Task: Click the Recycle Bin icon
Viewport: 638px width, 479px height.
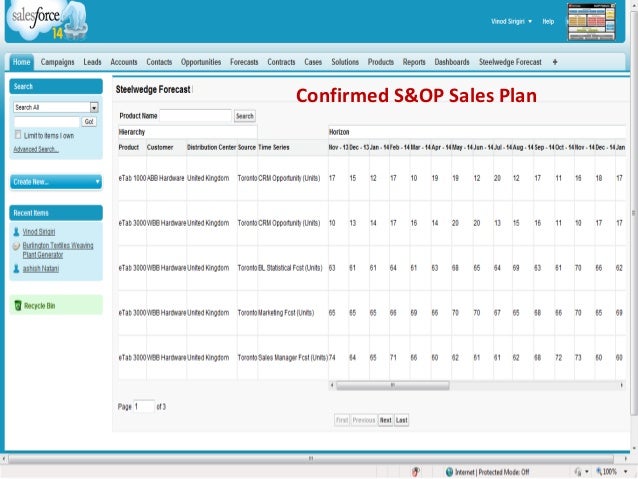Action: click(x=17, y=305)
